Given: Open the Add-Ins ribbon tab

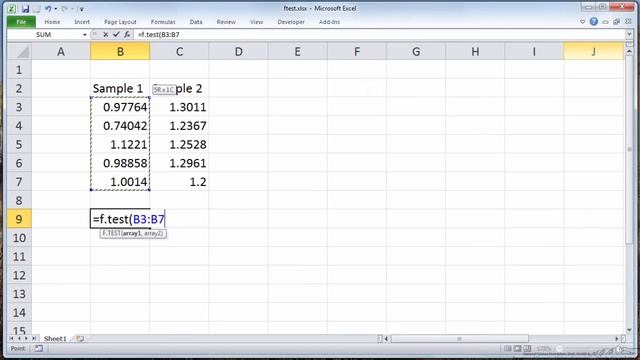Looking at the screenshot, I should click(329, 22).
